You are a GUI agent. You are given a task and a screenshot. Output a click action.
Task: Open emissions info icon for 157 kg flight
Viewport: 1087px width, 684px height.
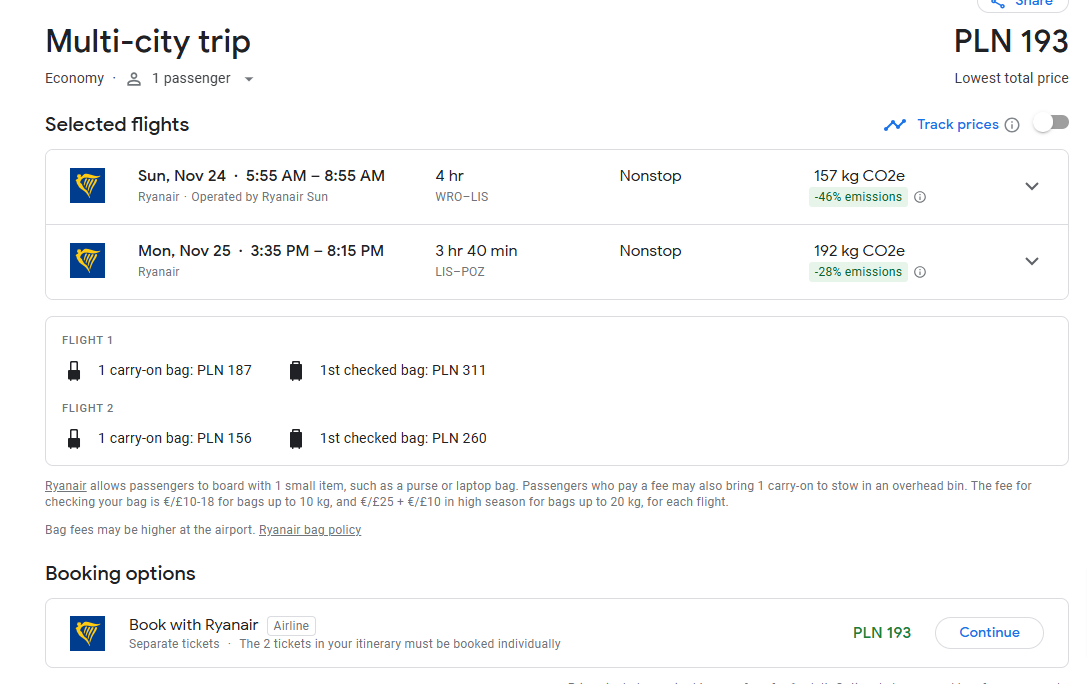[920, 197]
